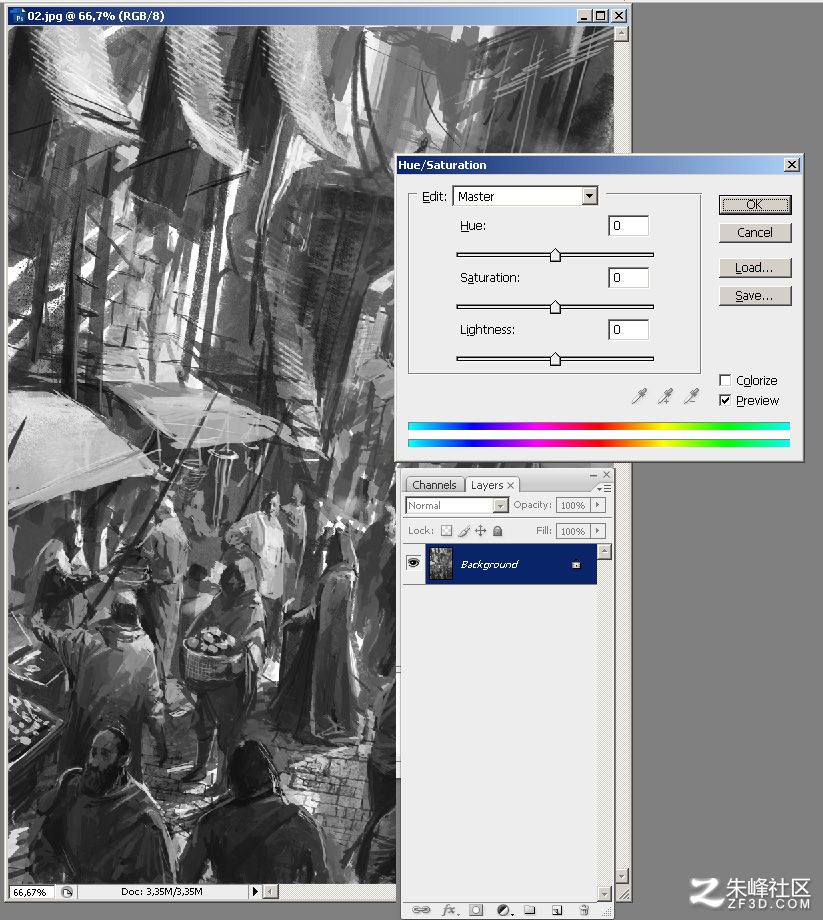This screenshot has width=823, height=920.
Task: Click the Hue value field
Action: [x=628, y=226]
